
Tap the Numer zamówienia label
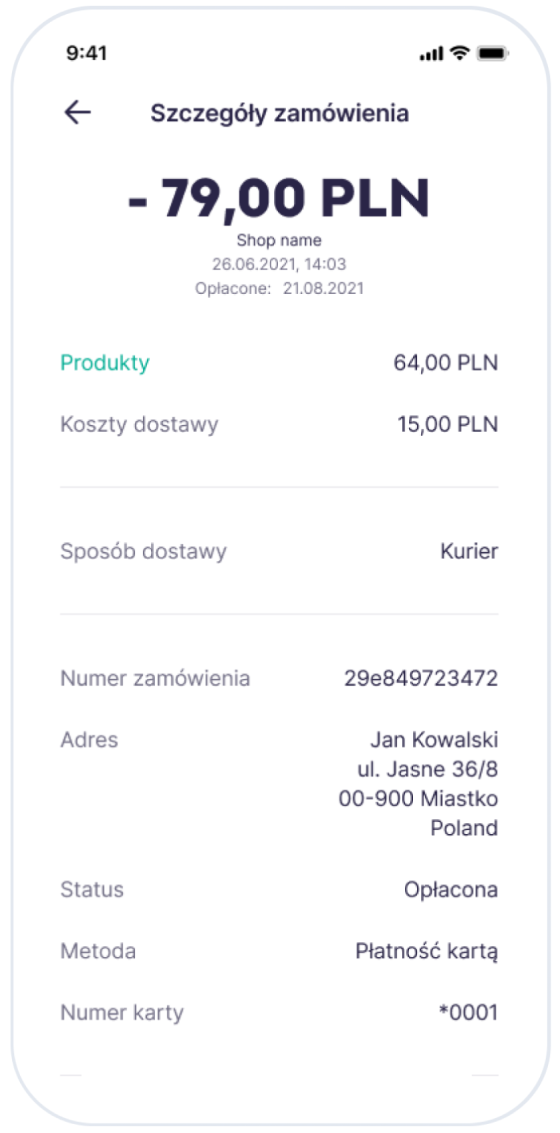coord(155,678)
